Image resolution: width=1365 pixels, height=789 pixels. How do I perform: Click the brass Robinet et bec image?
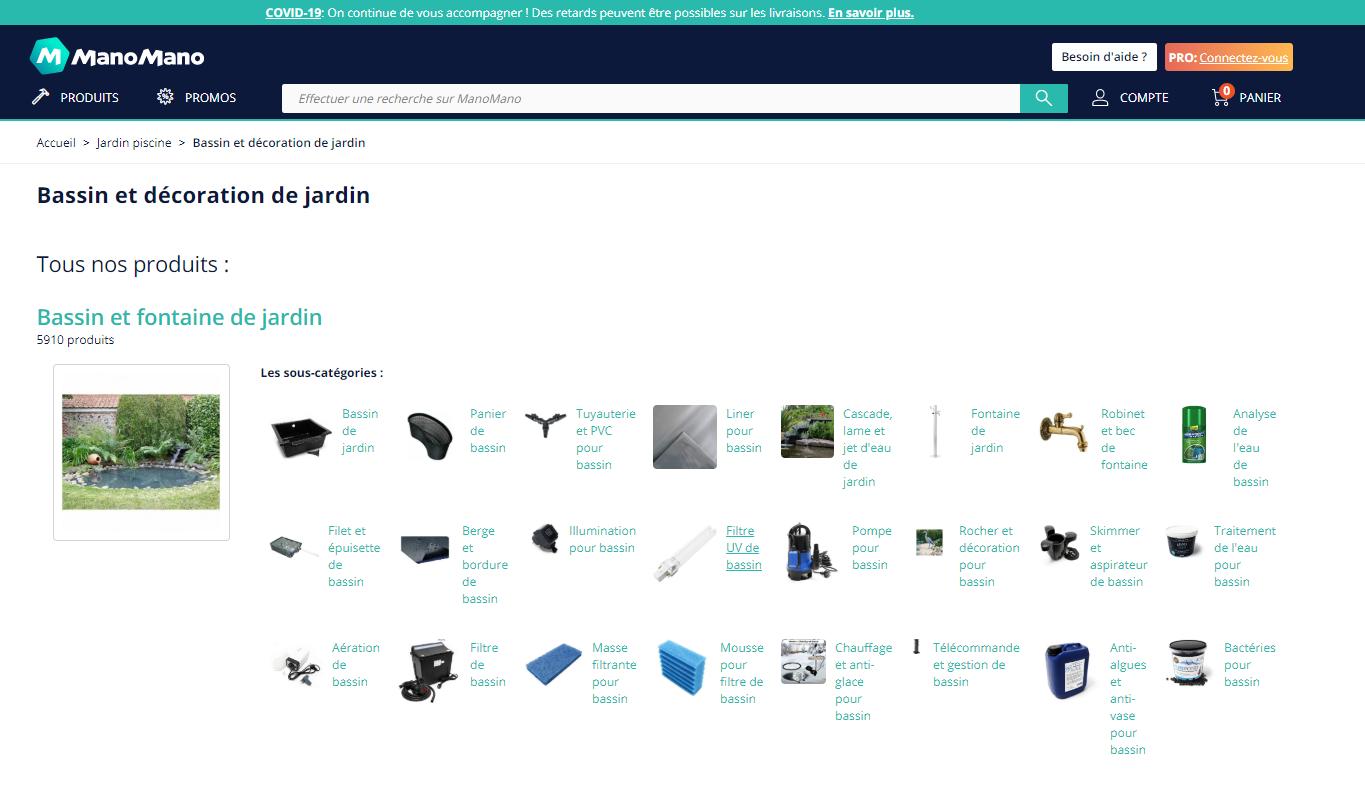(1064, 432)
